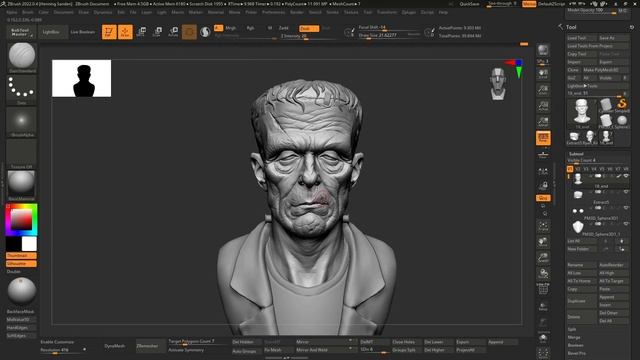The image size is (640, 360).
Task: Click the Load Tool button
Action: (582, 38)
